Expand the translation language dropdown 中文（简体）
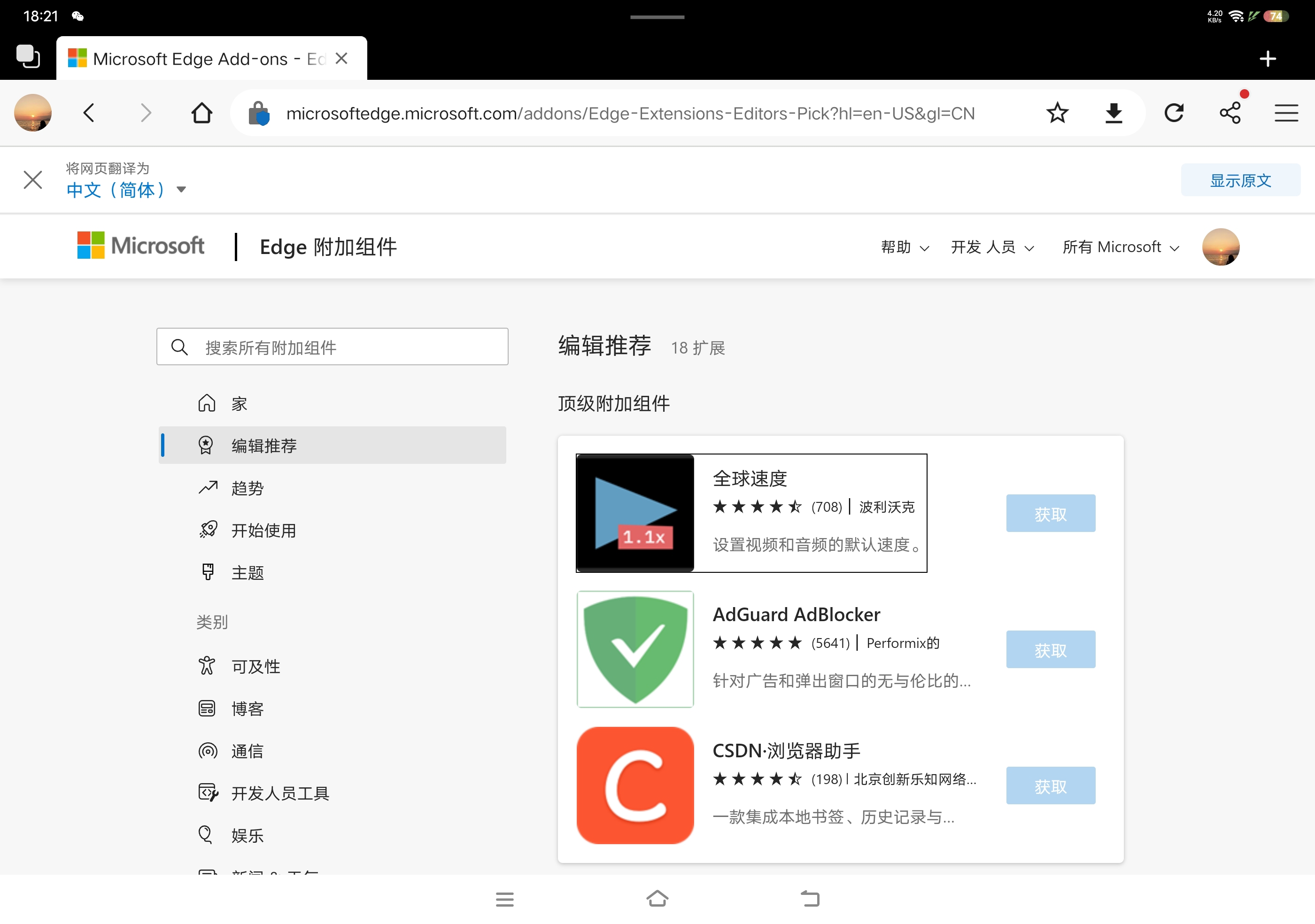 (127, 189)
